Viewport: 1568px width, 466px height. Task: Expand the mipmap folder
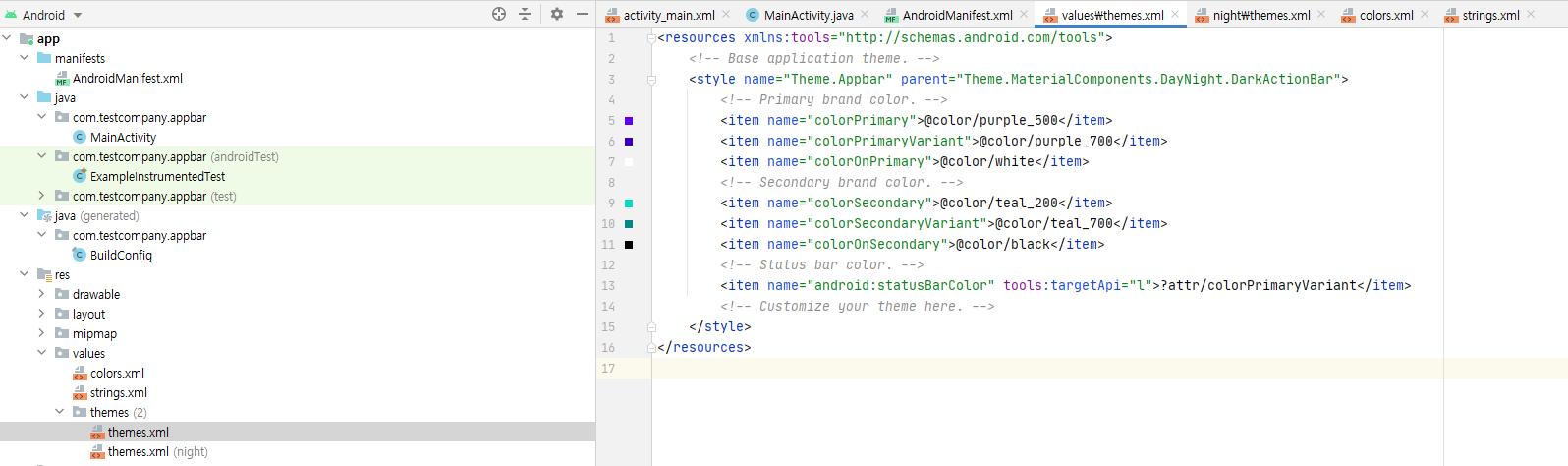(x=42, y=333)
